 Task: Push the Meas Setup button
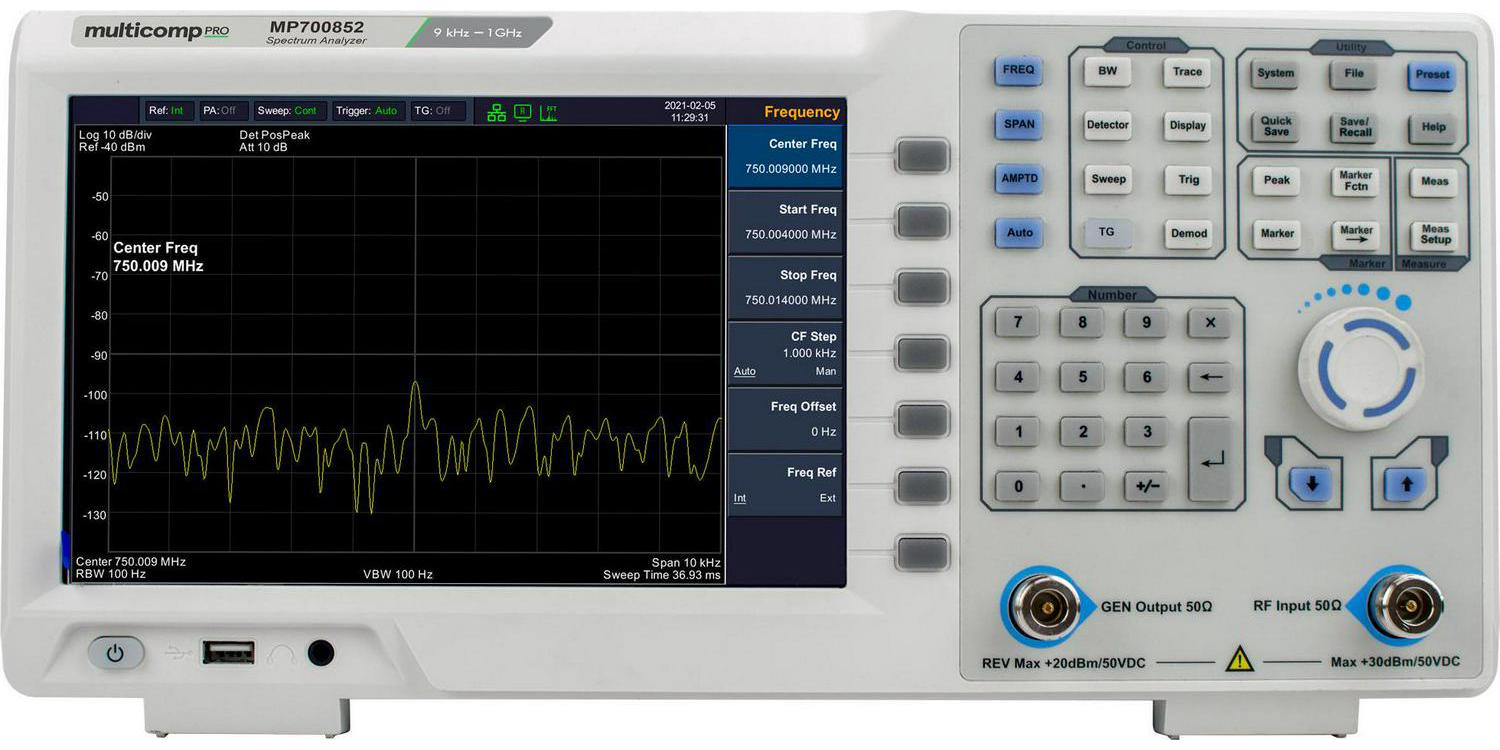(x=1435, y=235)
